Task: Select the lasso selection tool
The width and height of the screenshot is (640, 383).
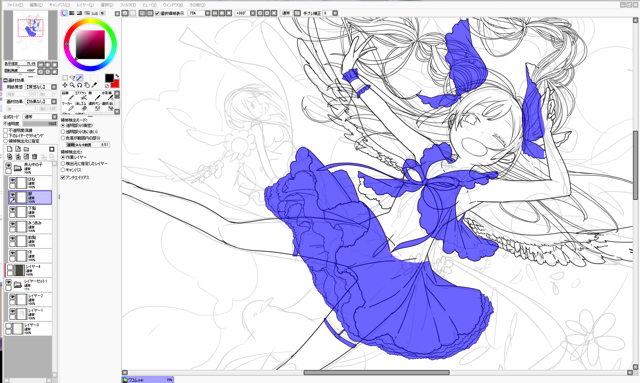Action: 72,78
